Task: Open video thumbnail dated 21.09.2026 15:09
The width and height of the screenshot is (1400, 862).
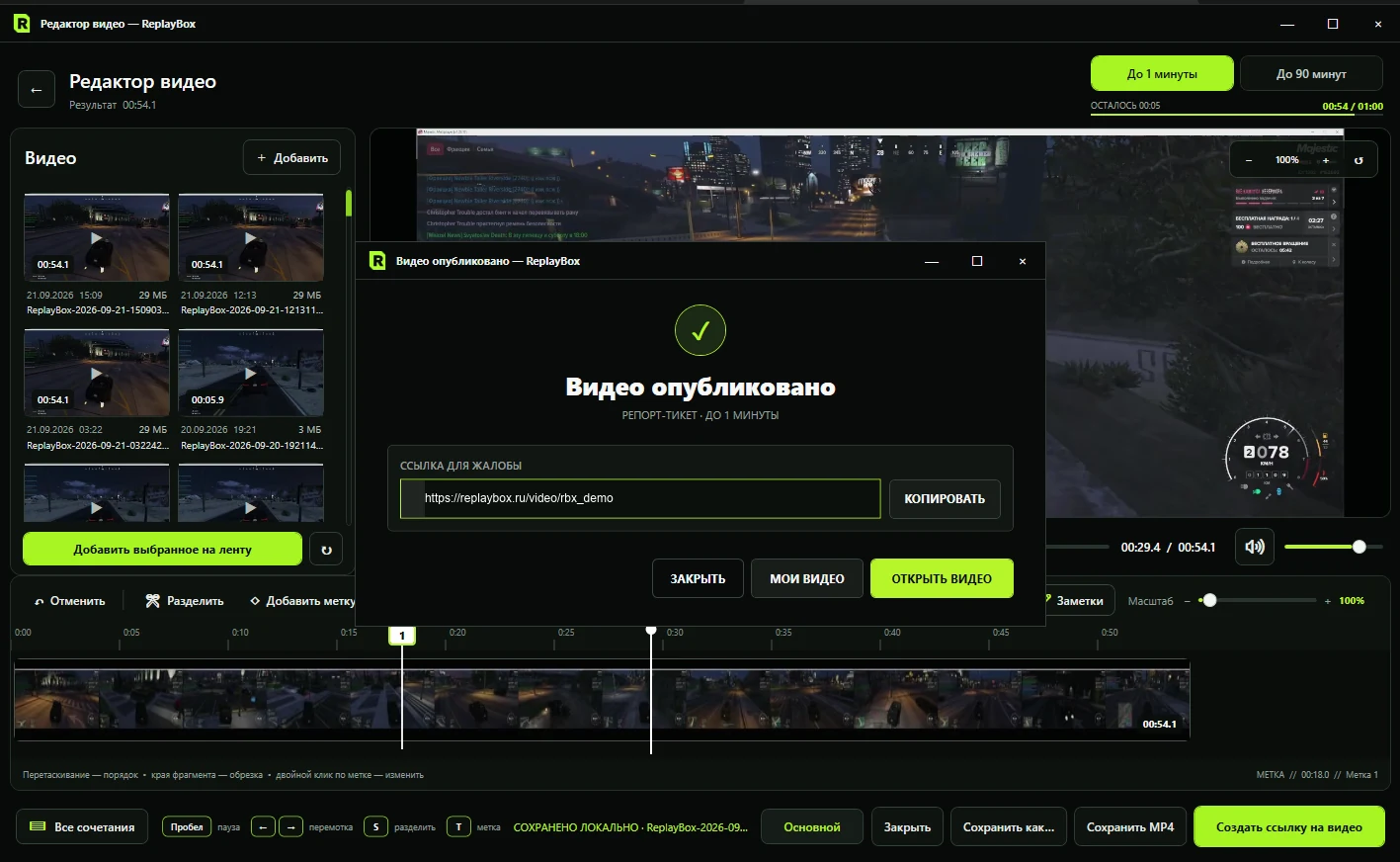Action: pyautogui.click(x=97, y=237)
